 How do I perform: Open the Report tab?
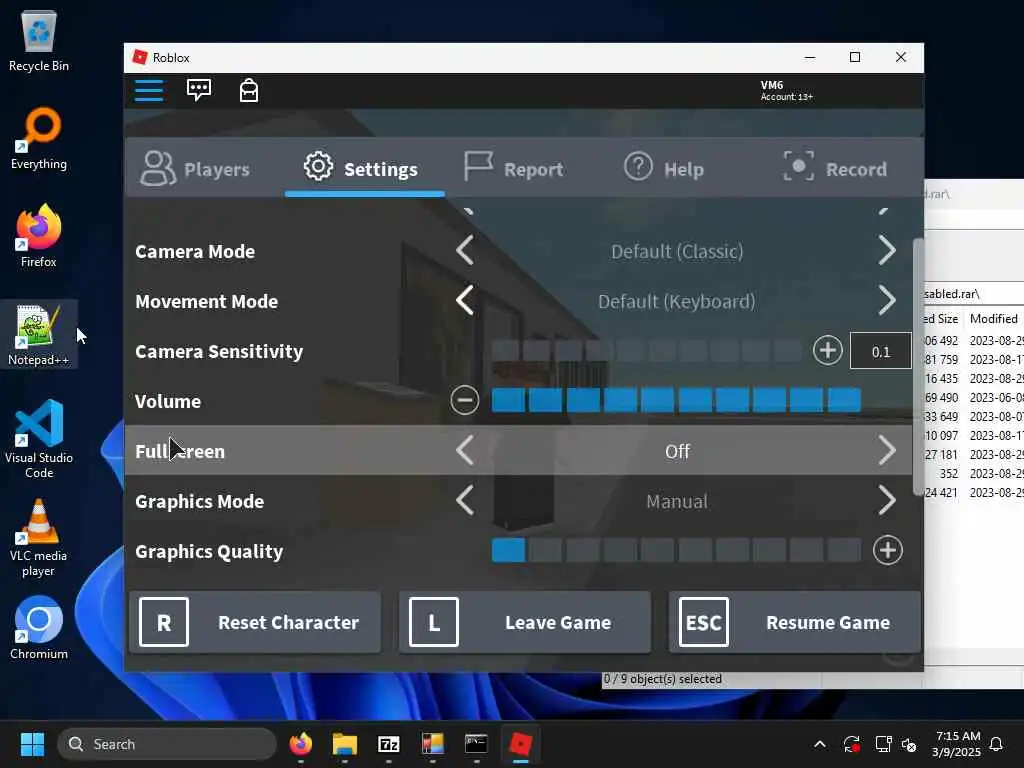coord(513,168)
